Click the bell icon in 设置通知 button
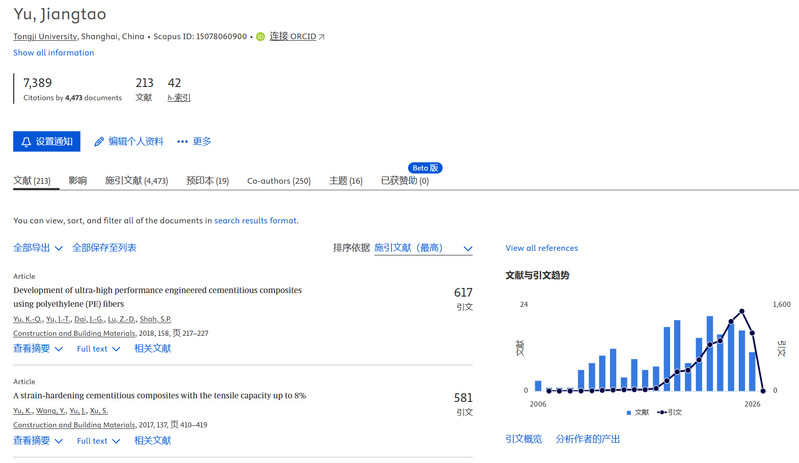 click(x=26, y=142)
